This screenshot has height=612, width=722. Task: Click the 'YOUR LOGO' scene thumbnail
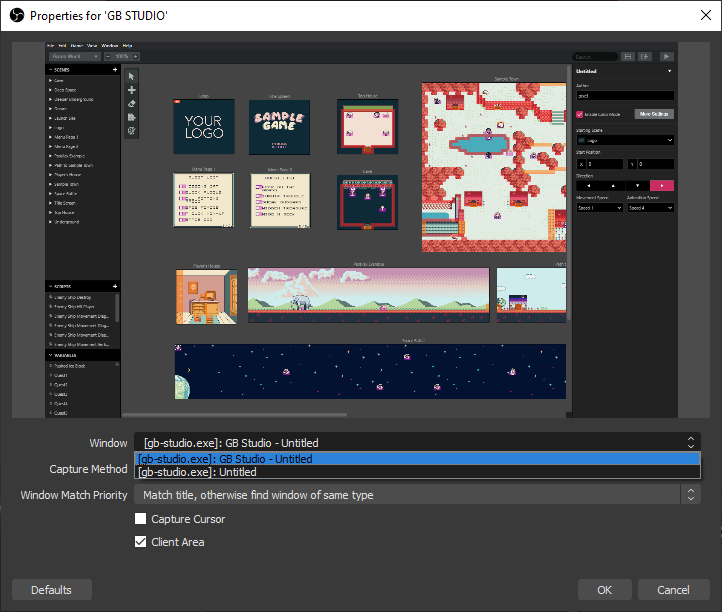(x=204, y=126)
